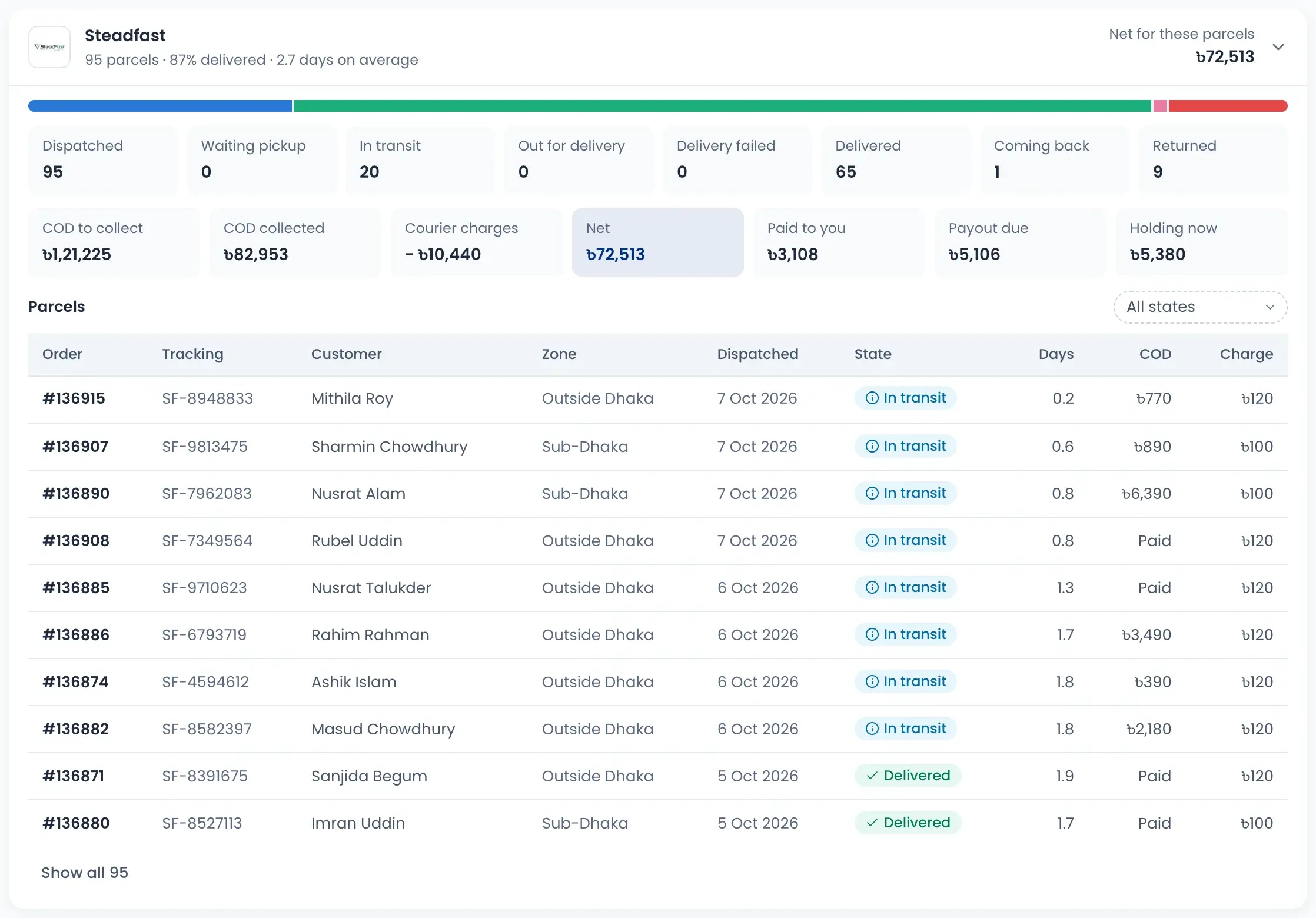The height and width of the screenshot is (918, 1316).
Task: Sort by the COD column header
Action: [1155, 354]
